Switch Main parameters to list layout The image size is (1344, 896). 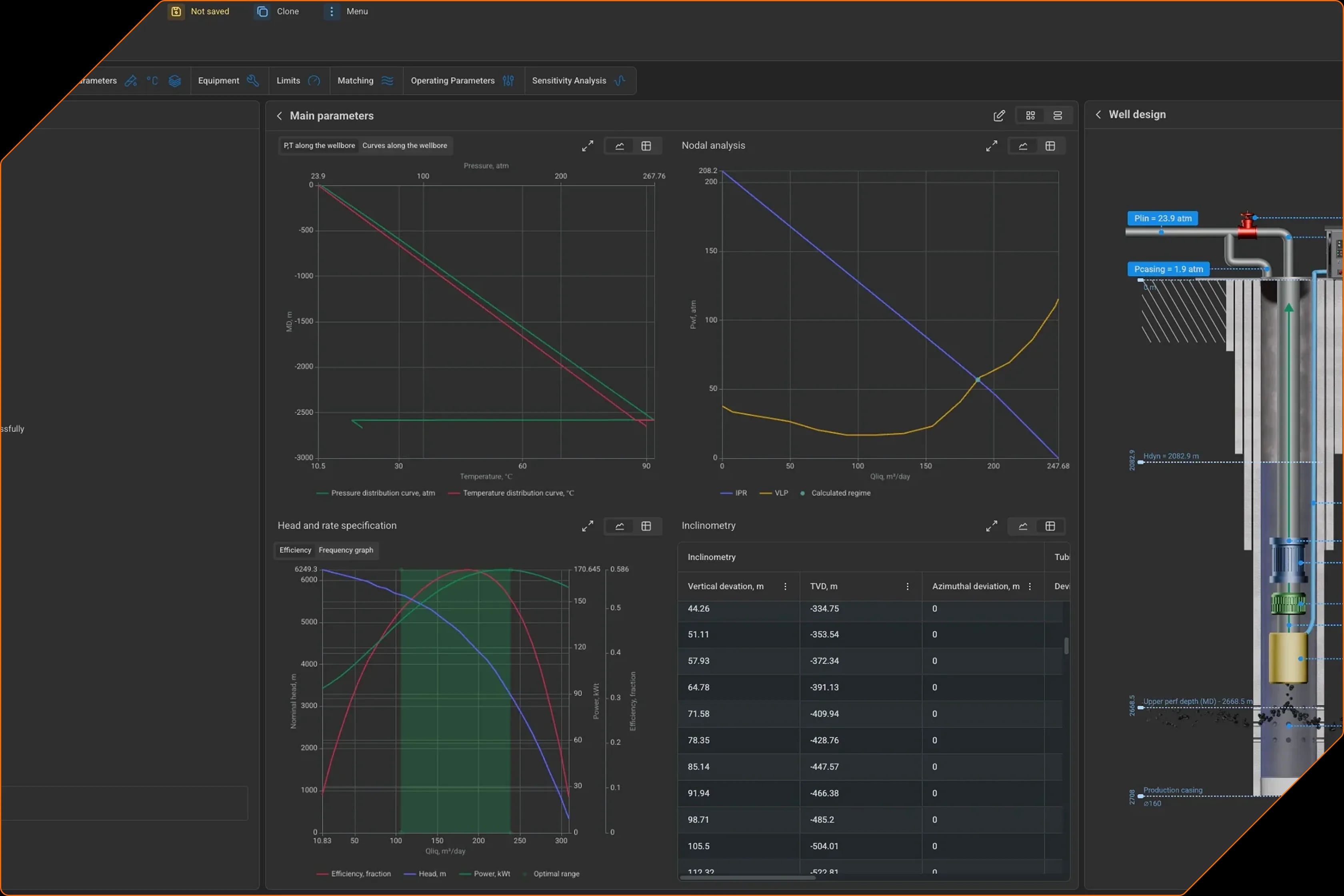[x=1057, y=116]
